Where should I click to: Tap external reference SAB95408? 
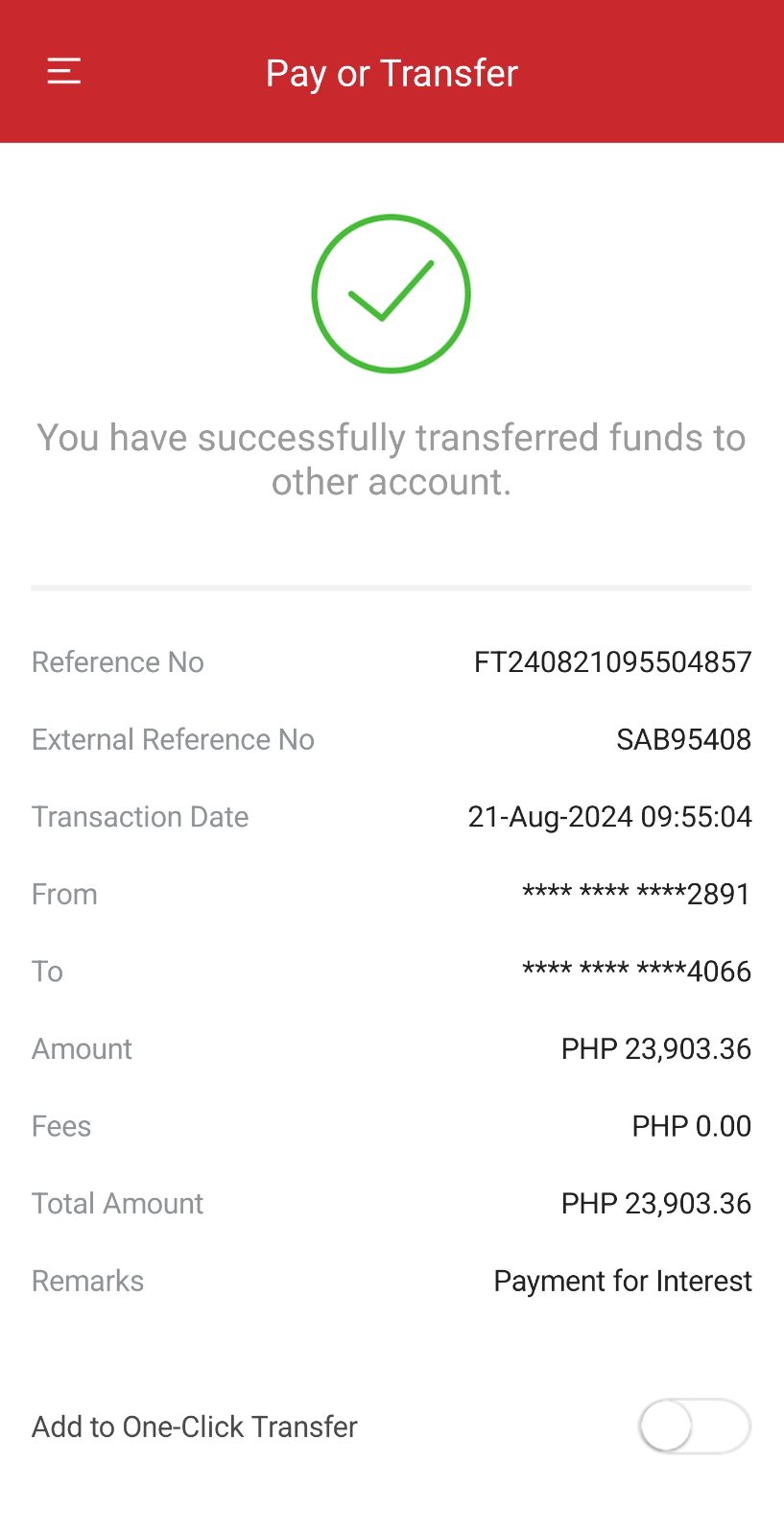pyautogui.click(x=683, y=740)
